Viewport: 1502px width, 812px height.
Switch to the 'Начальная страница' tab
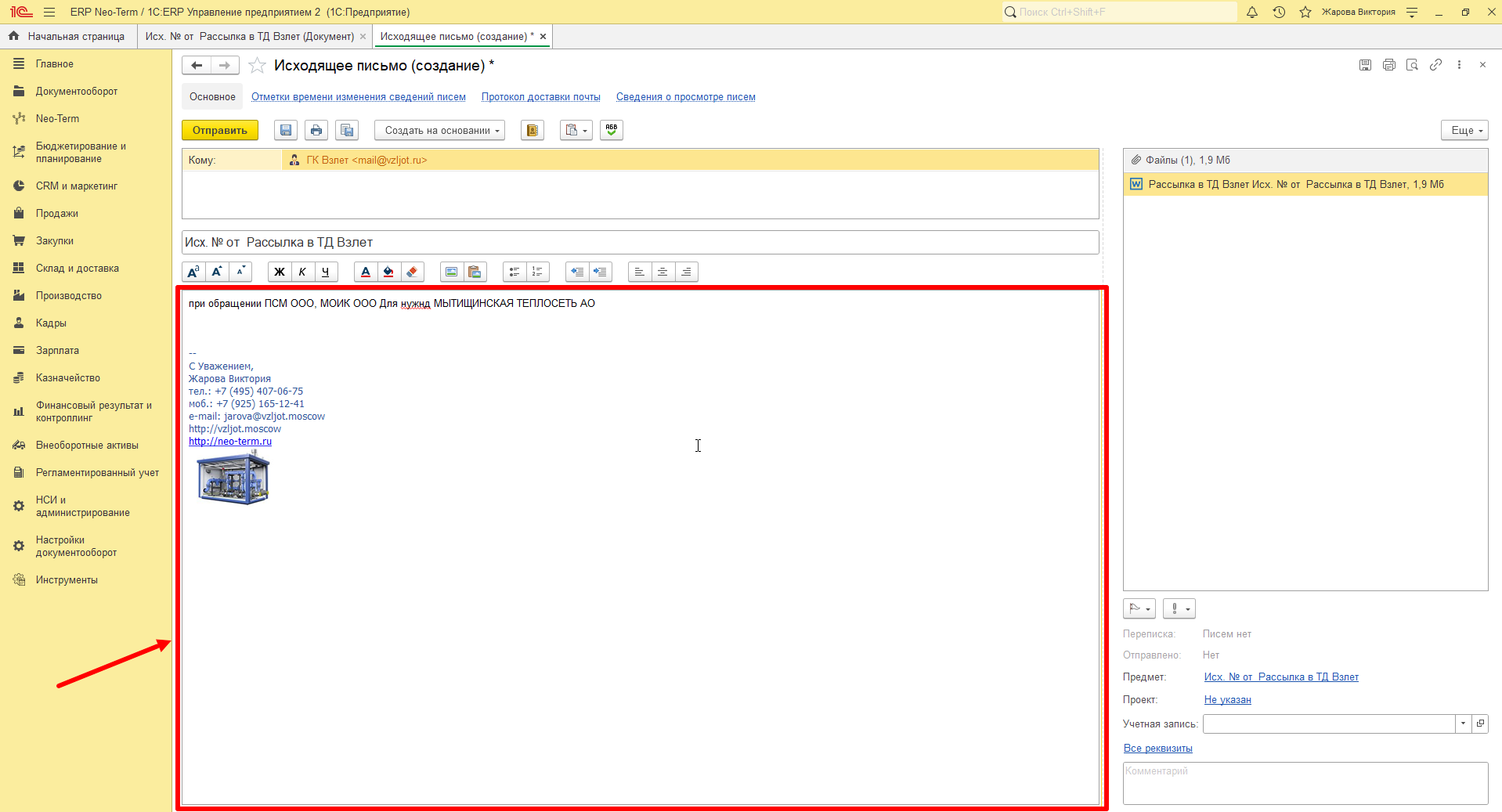pyautogui.click(x=68, y=37)
